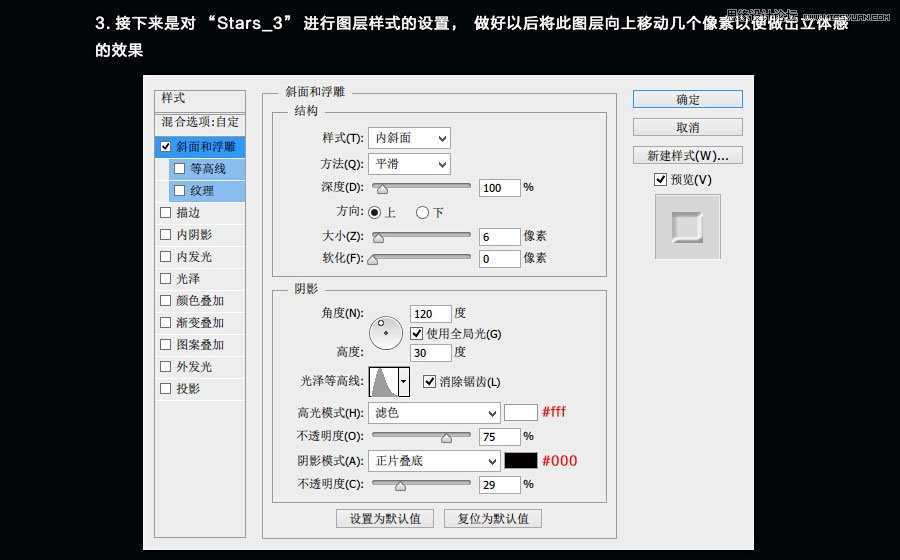
Task: Enable the 内发光 style checkbox
Action: [x=166, y=256]
